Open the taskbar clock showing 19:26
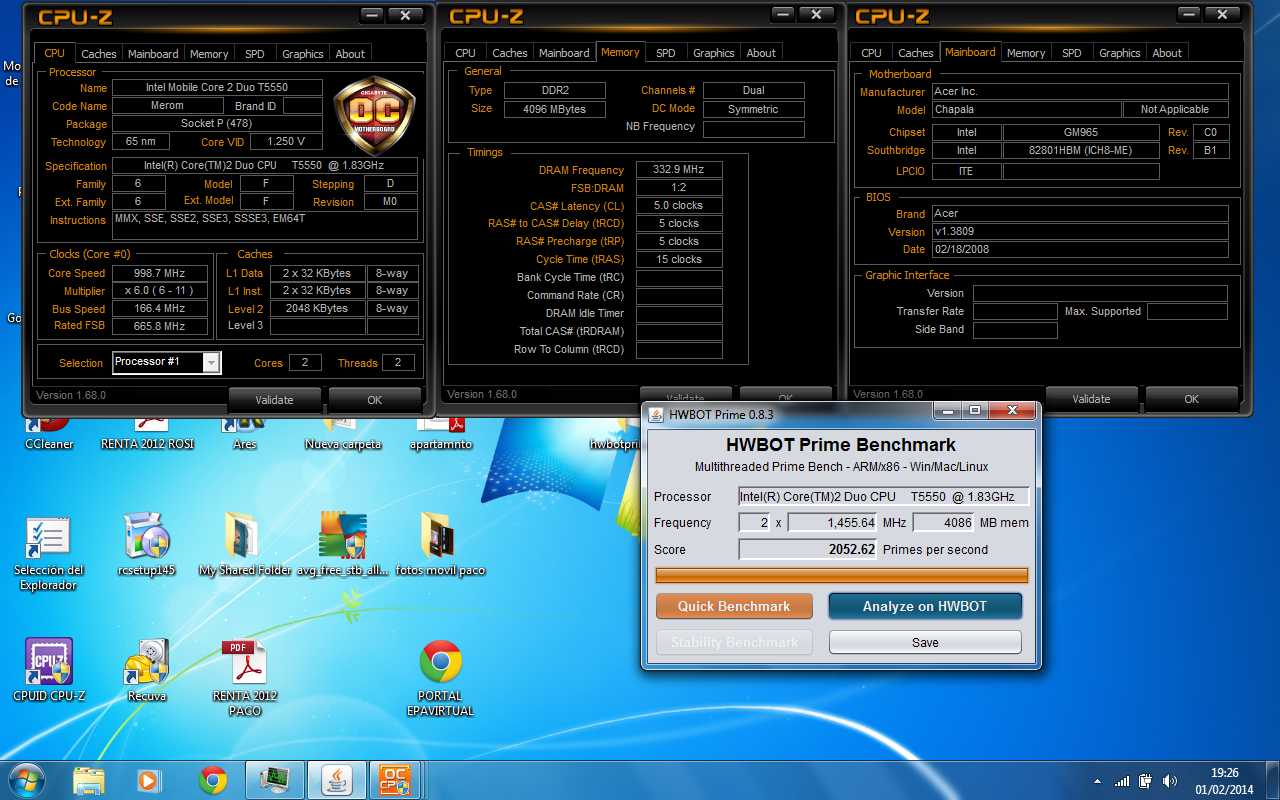The height and width of the screenshot is (800, 1280). pyautogui.click(x=1225, y=780)
